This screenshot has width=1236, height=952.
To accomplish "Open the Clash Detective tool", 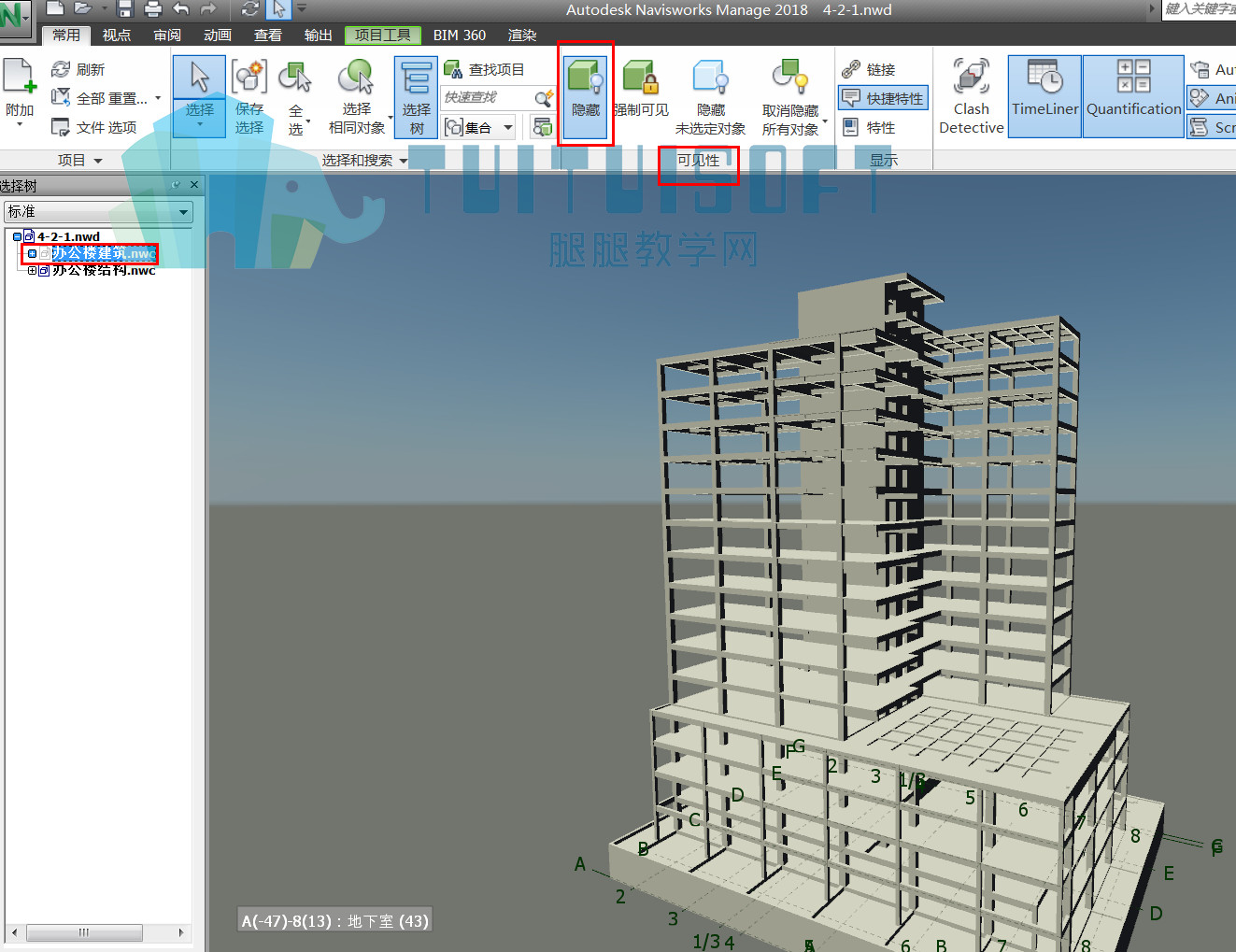I will (x=972, y=96).
